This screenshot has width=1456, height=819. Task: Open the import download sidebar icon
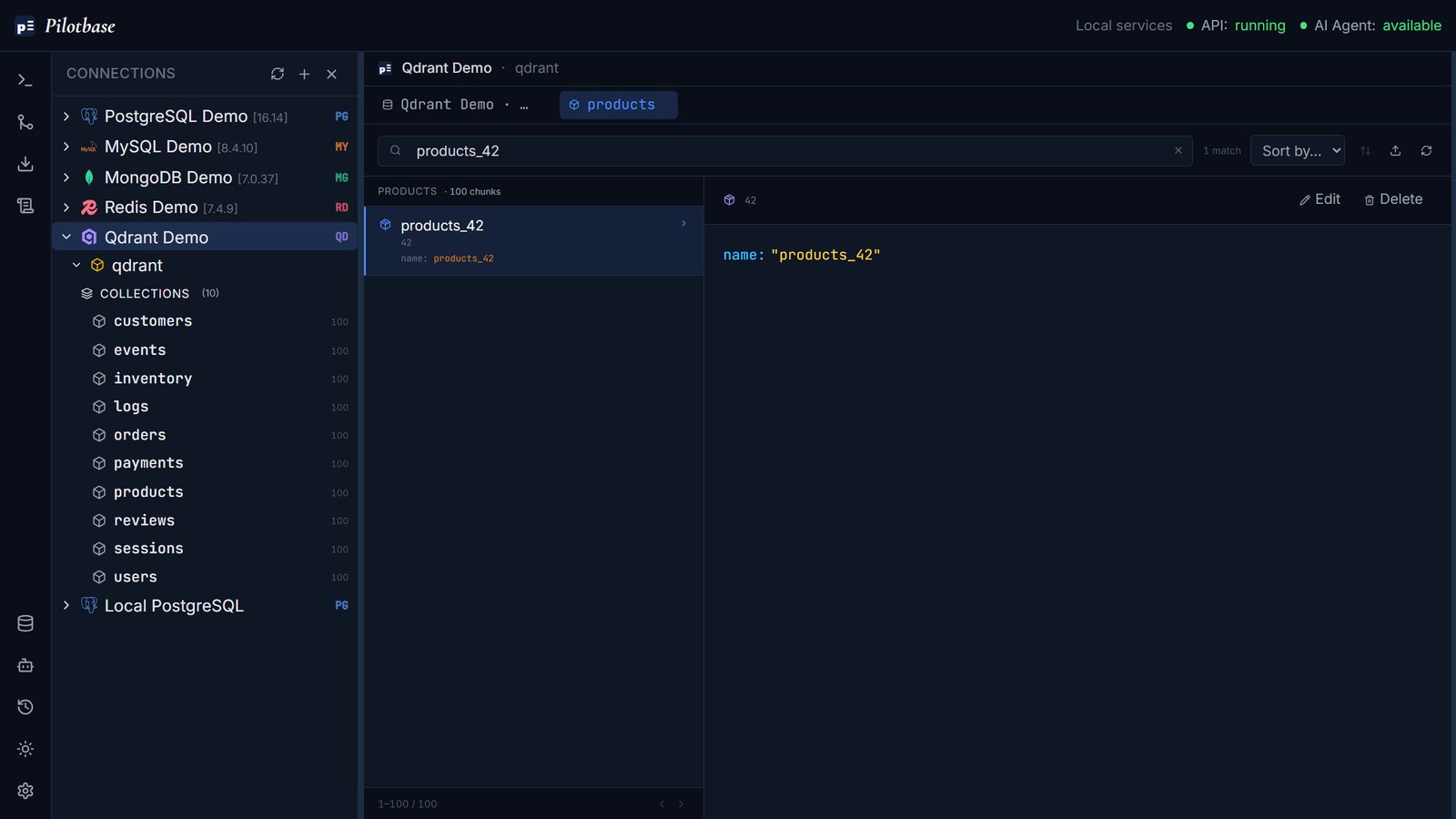point(25,164)
